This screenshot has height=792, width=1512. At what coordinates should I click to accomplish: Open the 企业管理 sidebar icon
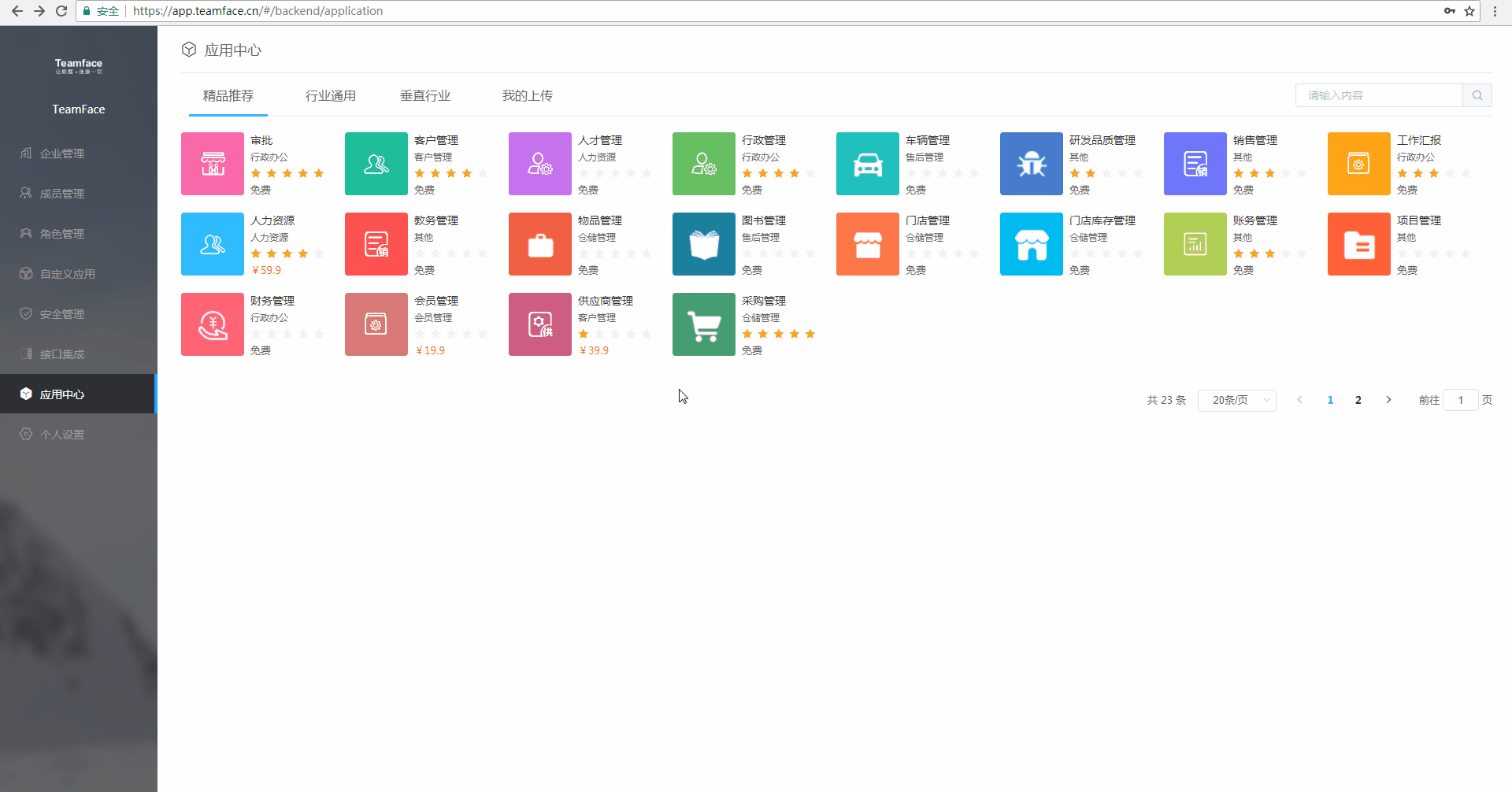click(x=27, y=153)
